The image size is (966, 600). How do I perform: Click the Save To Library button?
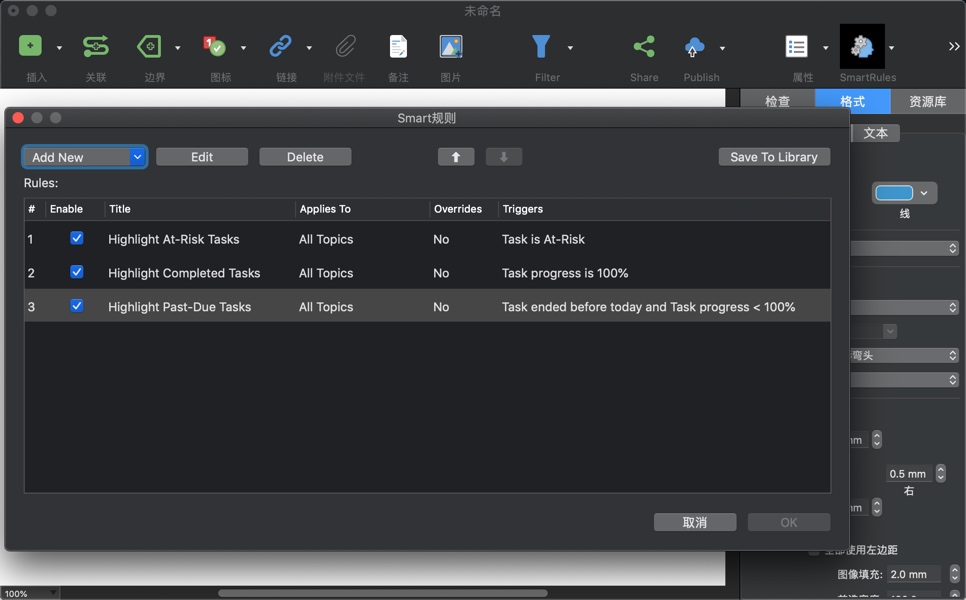(x=774, y=157)
